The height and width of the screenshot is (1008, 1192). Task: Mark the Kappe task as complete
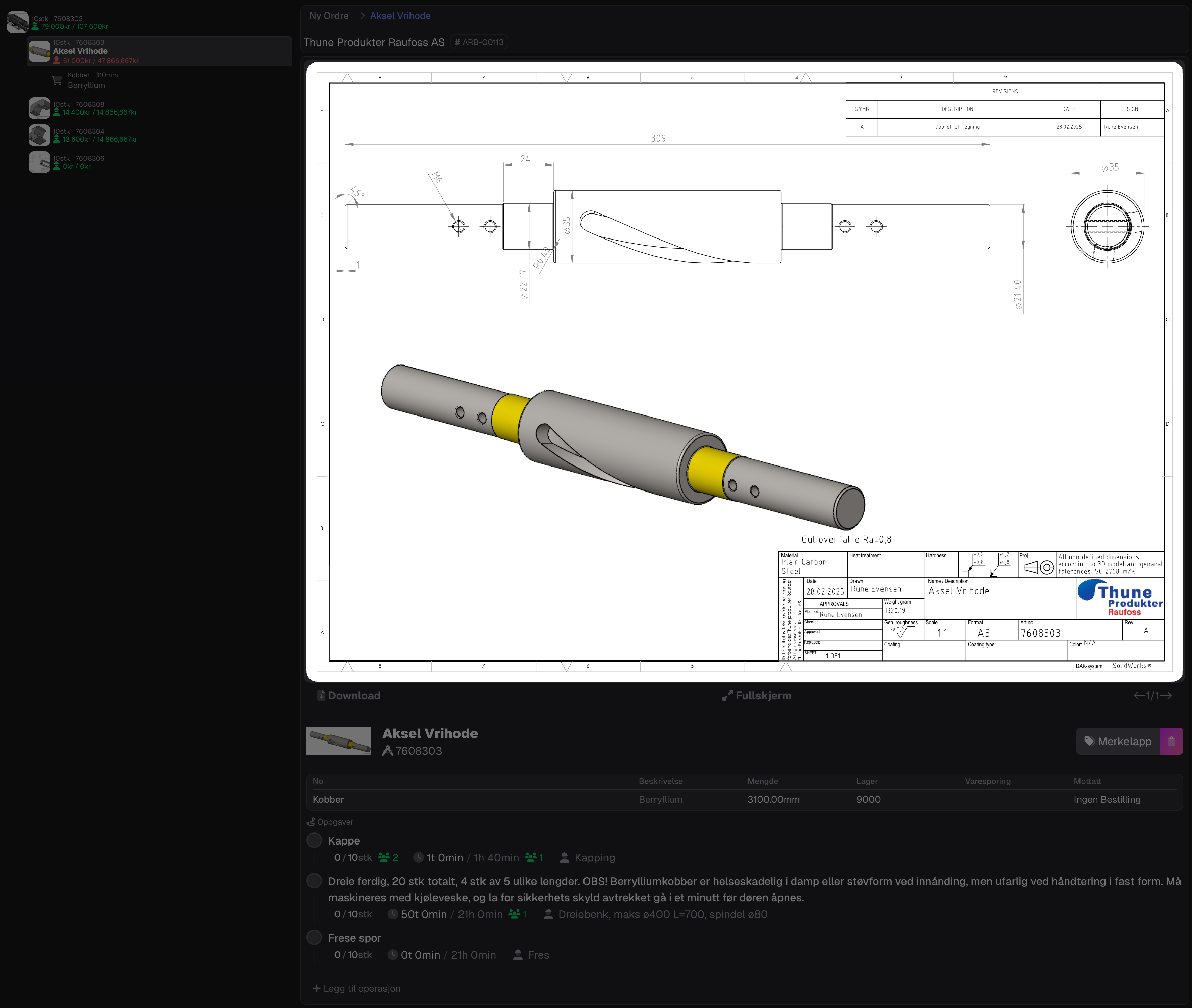tap(314, 840)
